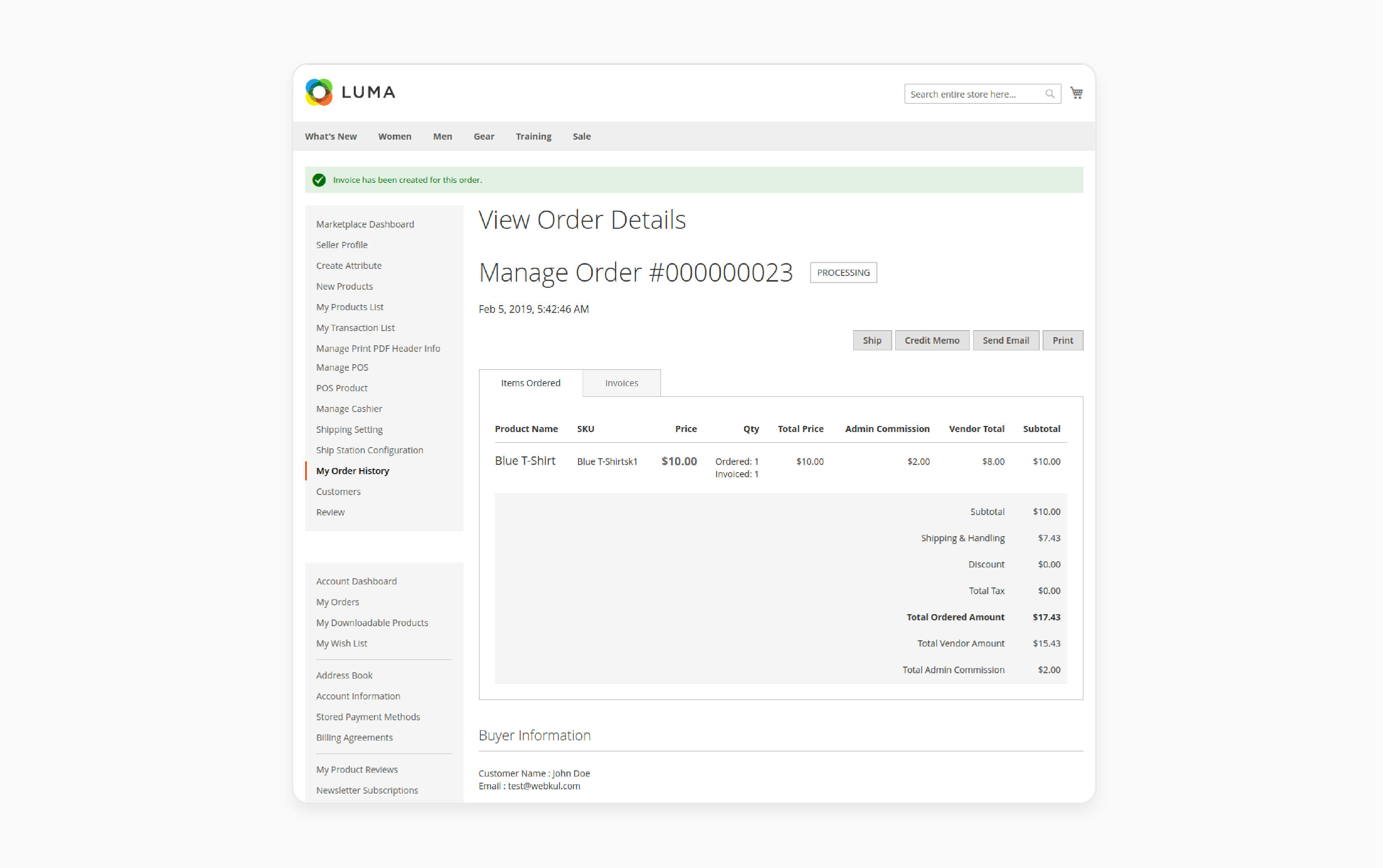Click the Buyer Information heading
The height and width of the screenshot is (868, 1383).
point(534,735)
